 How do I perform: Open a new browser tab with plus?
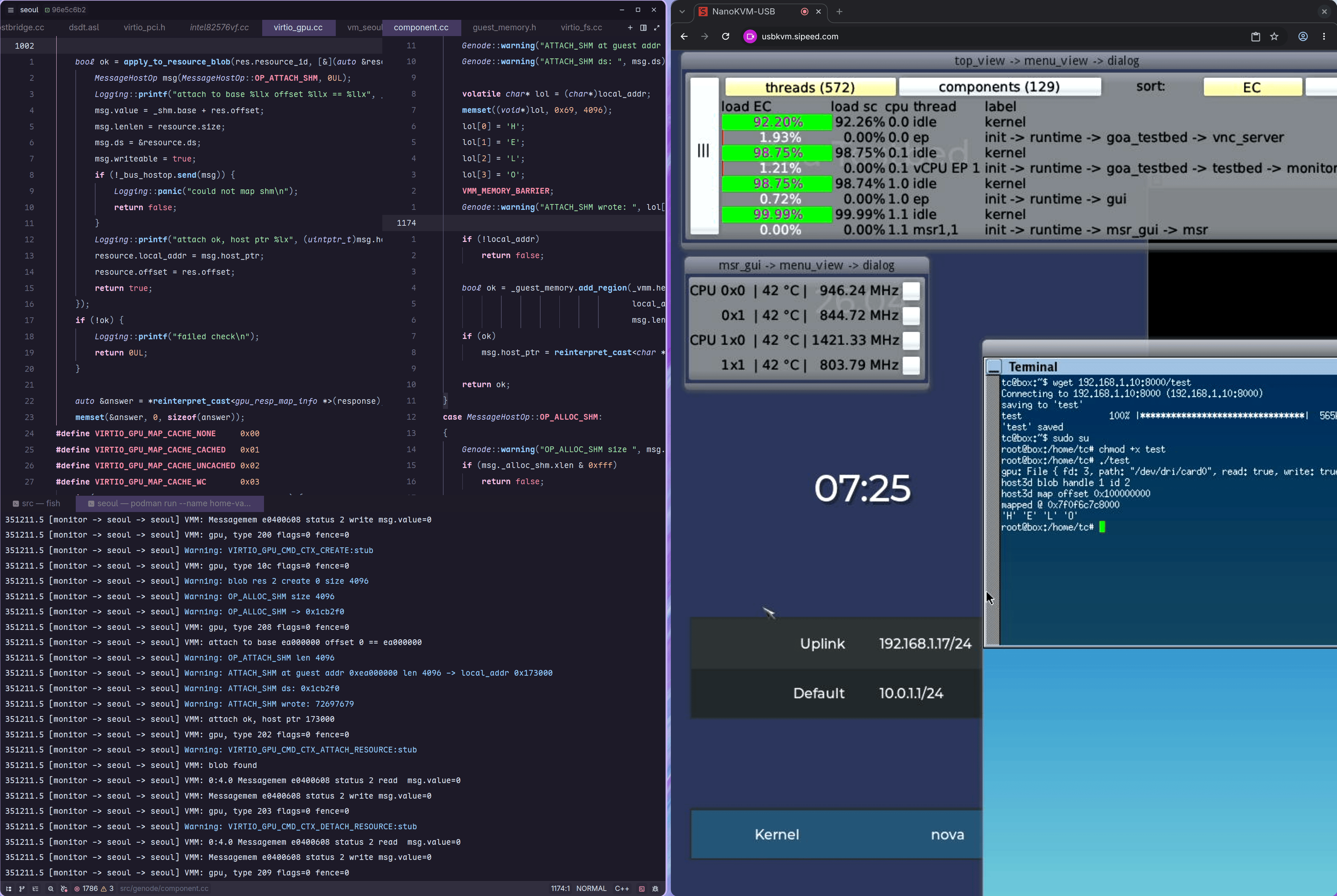pyautogui.click(x=839, y=12)
